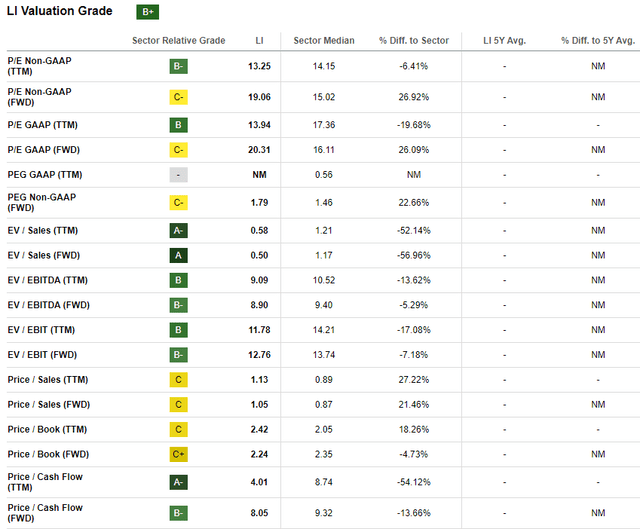Select the PEG GAAP (TTM) row label
Image resolution: width=640 pixels, height=529 pixels.
[45, 175]
